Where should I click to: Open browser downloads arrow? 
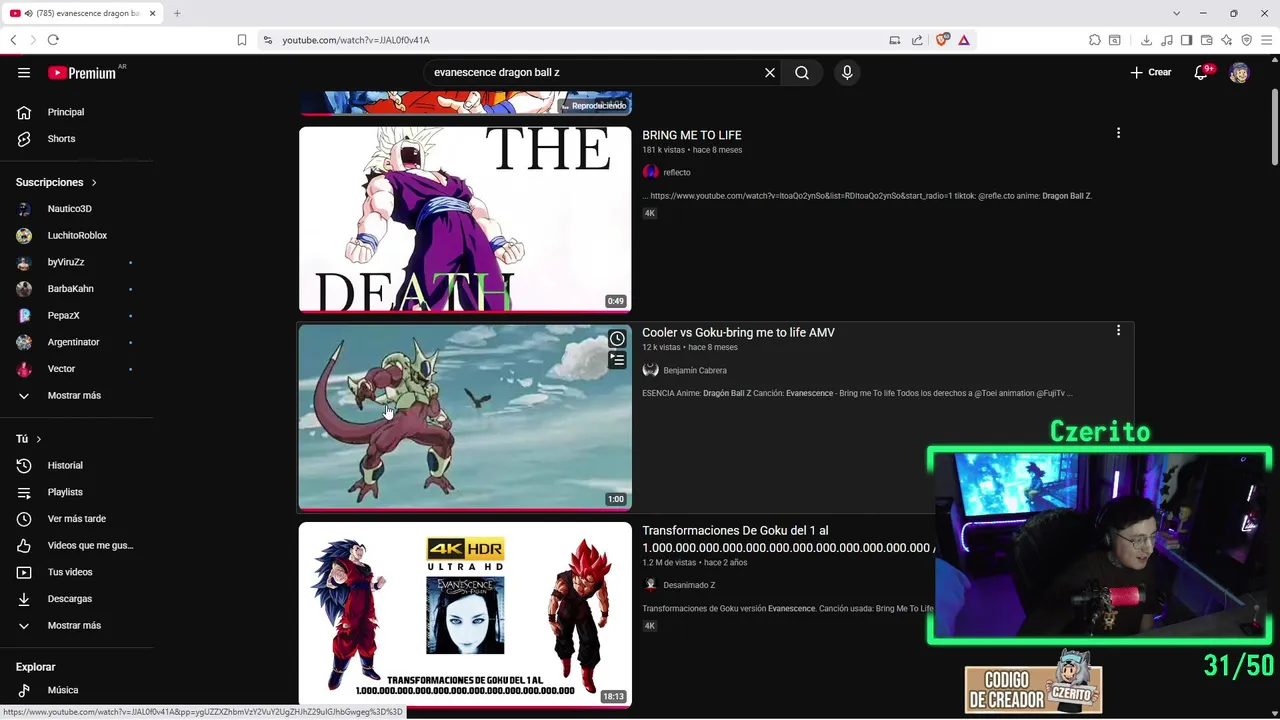coord(1146,40)
